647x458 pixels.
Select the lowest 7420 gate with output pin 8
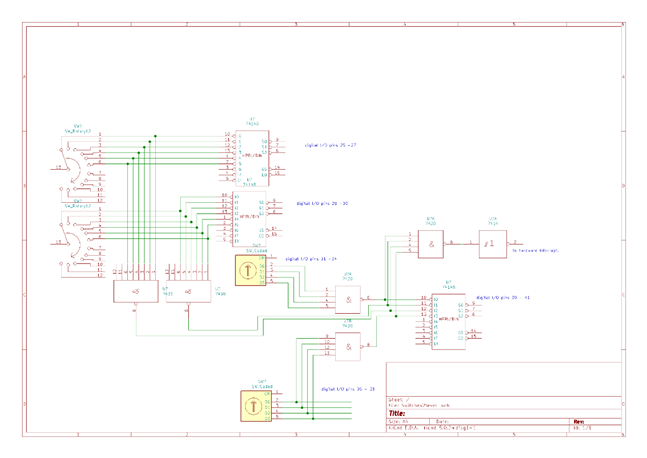click(347, 347)
